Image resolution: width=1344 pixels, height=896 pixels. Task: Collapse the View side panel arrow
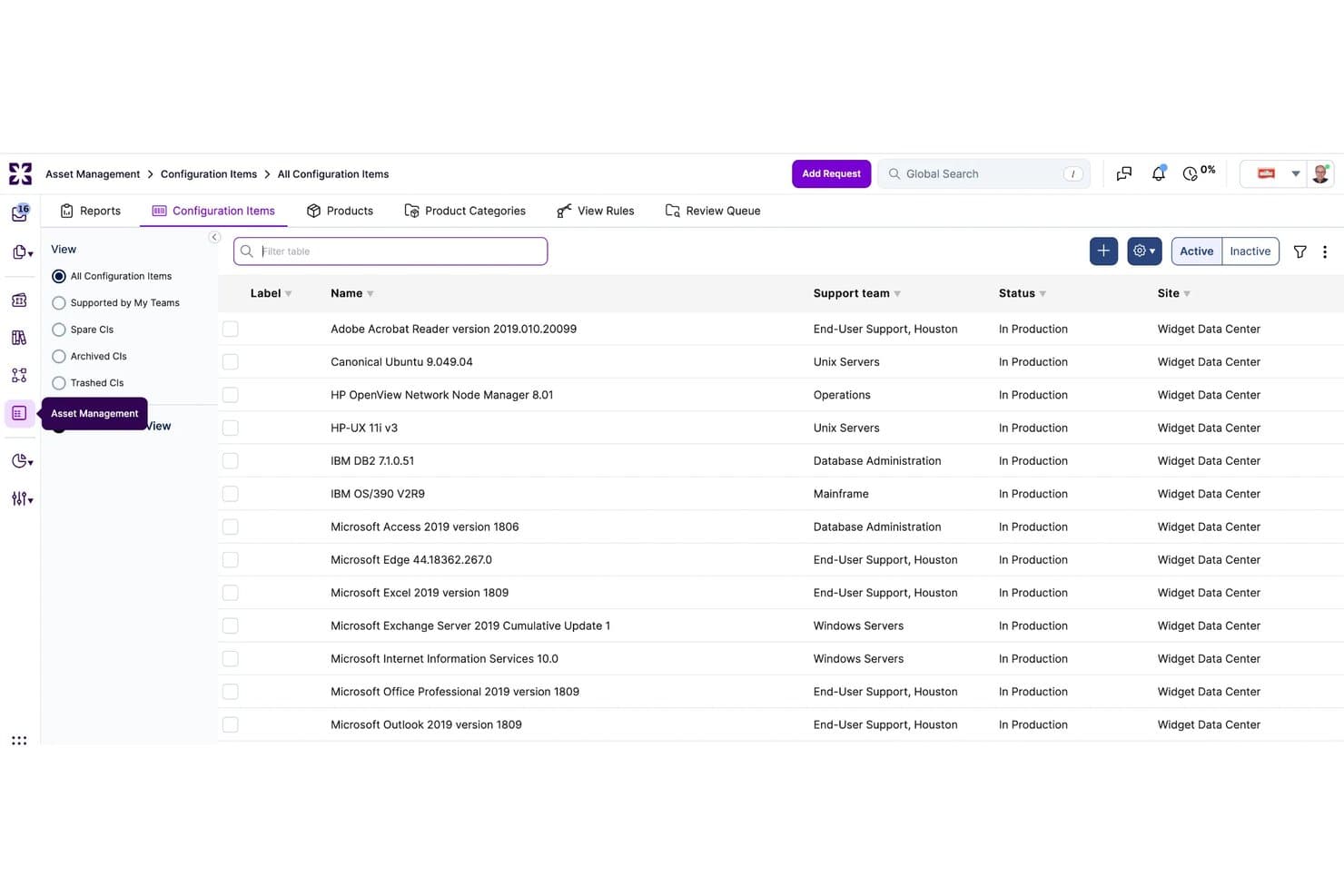[214, 237]
